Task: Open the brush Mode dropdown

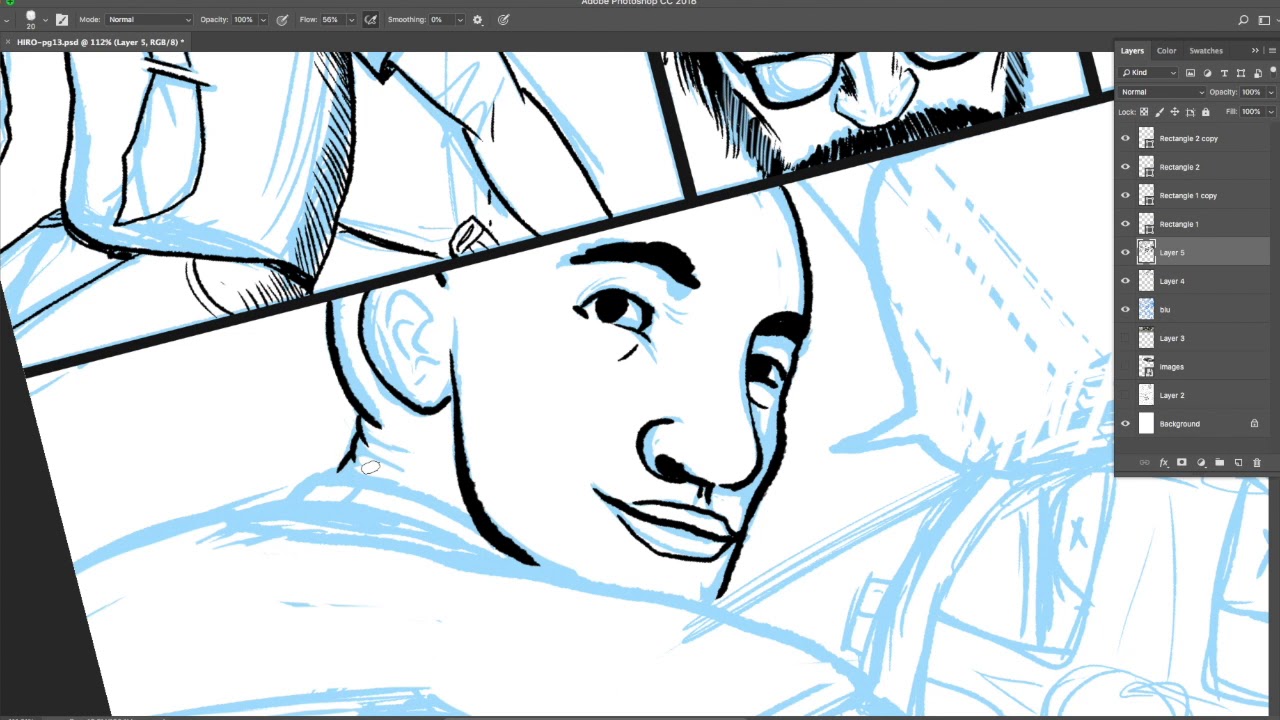Action: [x=149, y=19]
